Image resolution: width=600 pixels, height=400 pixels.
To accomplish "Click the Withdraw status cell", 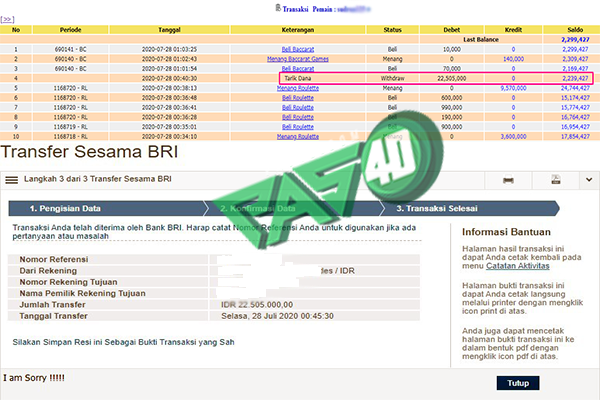I will pos(393,78).
